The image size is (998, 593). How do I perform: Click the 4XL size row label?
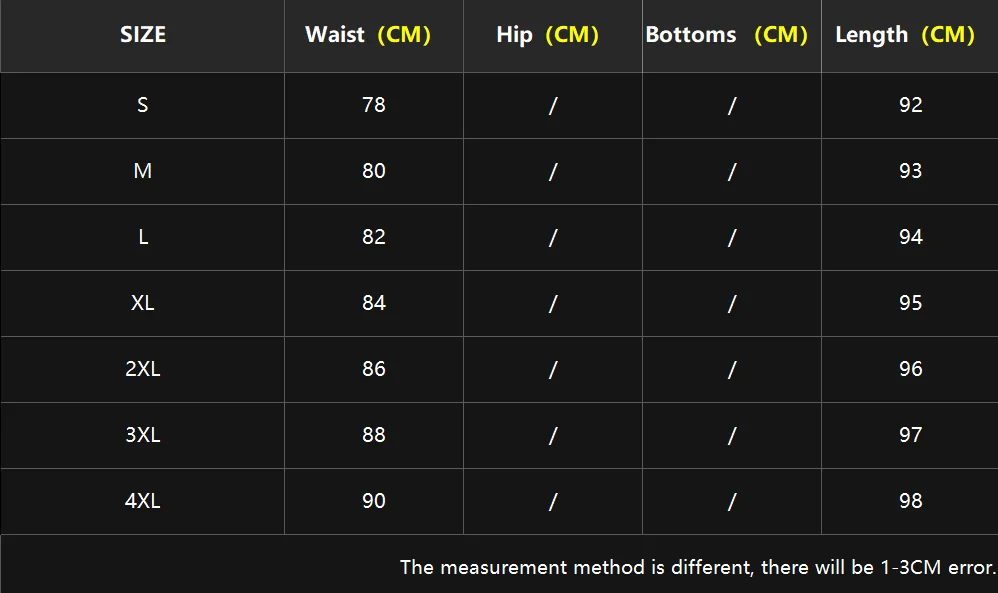[143, 501]
